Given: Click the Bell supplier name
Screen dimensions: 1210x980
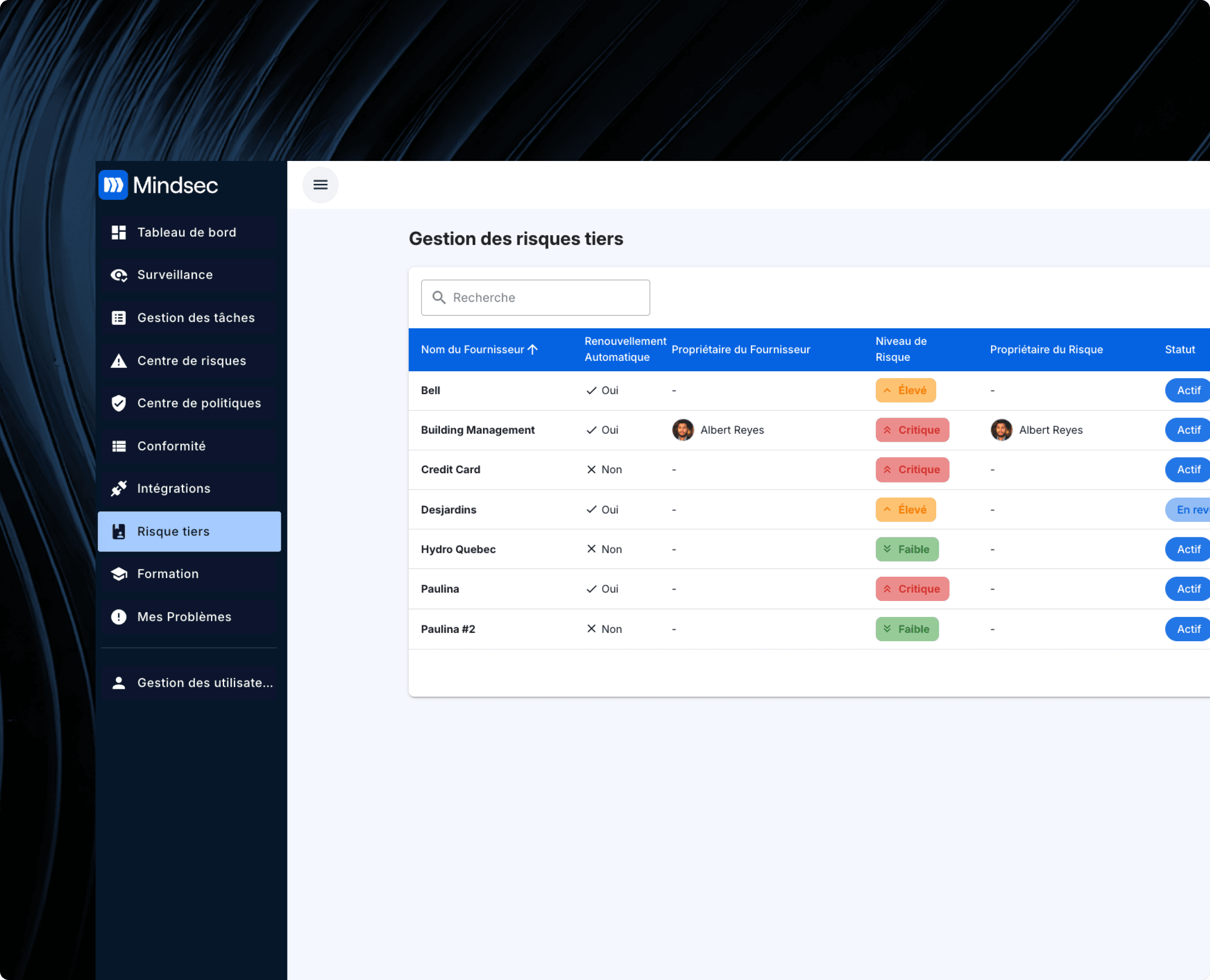Looking at the screenshot, I should (430, 390).
